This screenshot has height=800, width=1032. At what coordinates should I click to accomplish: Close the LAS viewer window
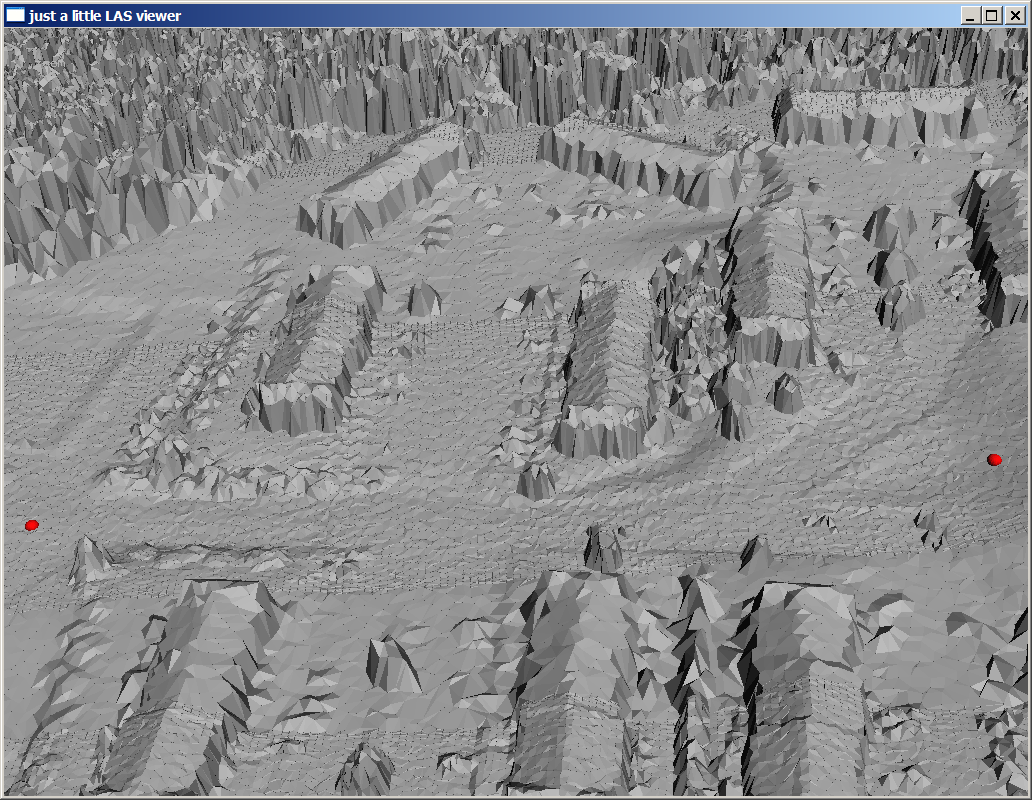[1013, 15]
